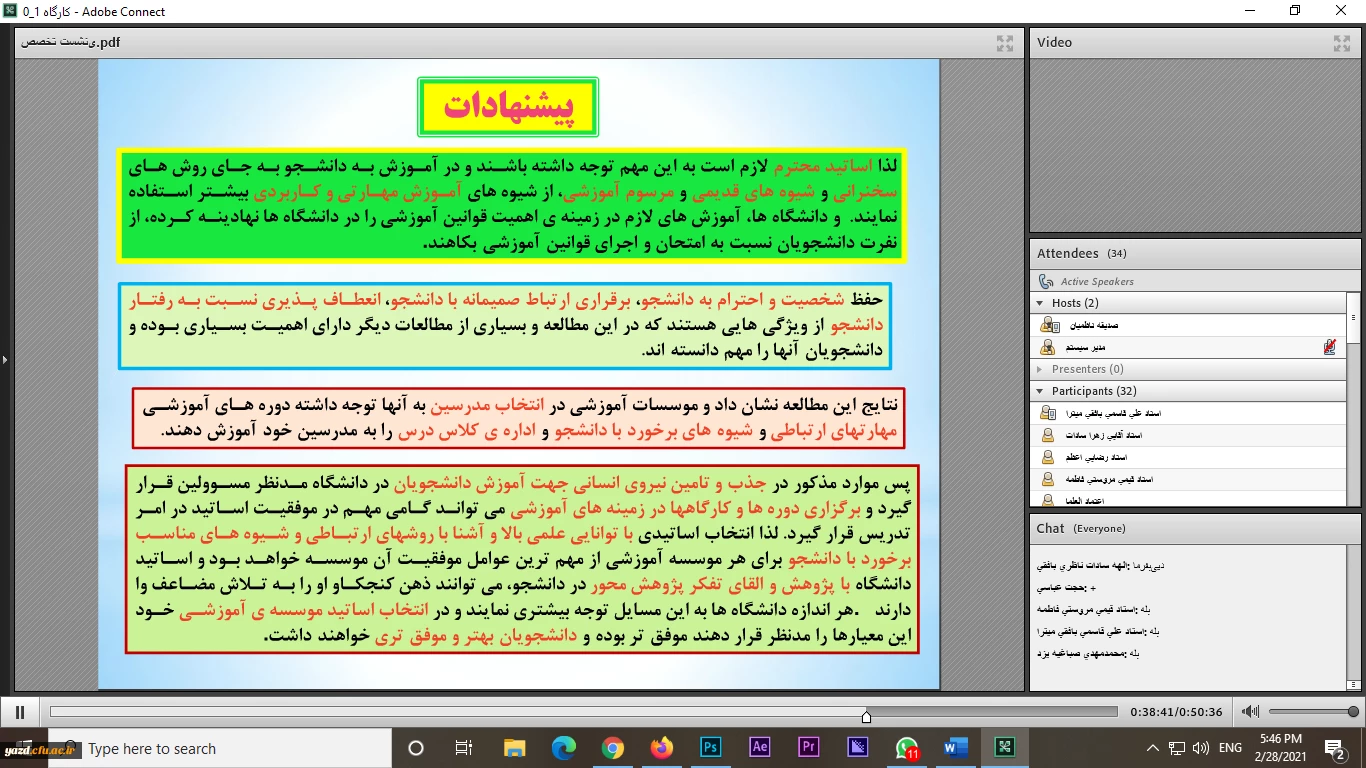Image resolution: width=1366 pixels, height=768 pixels.
Task: Maximize the Video pod to full screen
Action: click(x=1342, y=43)
